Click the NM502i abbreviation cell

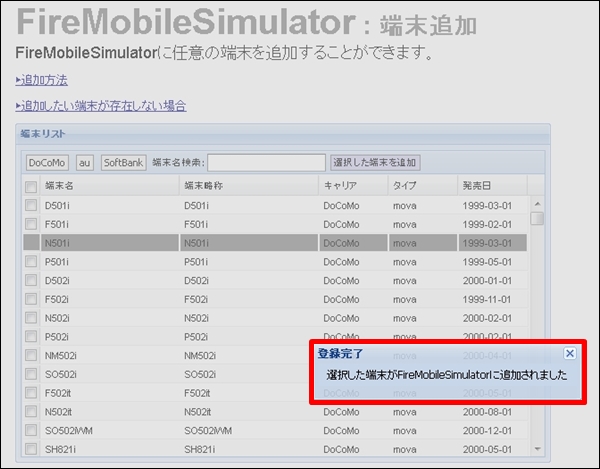(x=200, y=356)
